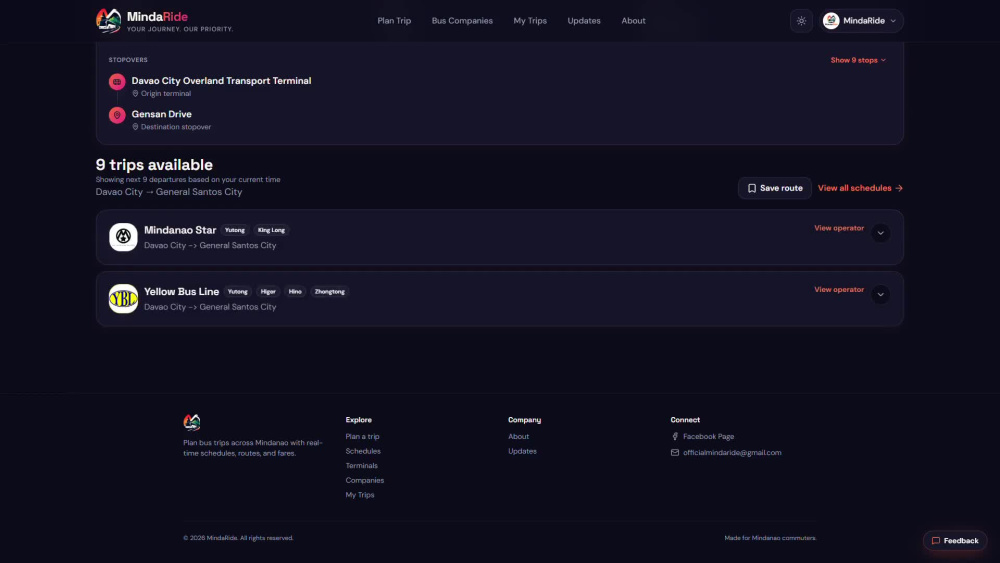The image size is (1000, 563).
Task: Click the Facebook icon in Connect section
Action: click(675, 437)
